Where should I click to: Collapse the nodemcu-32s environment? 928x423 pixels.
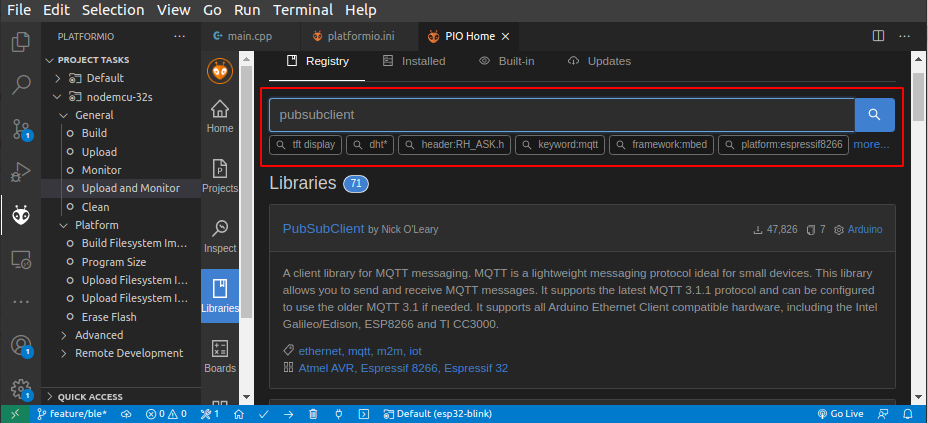[58, 96]
